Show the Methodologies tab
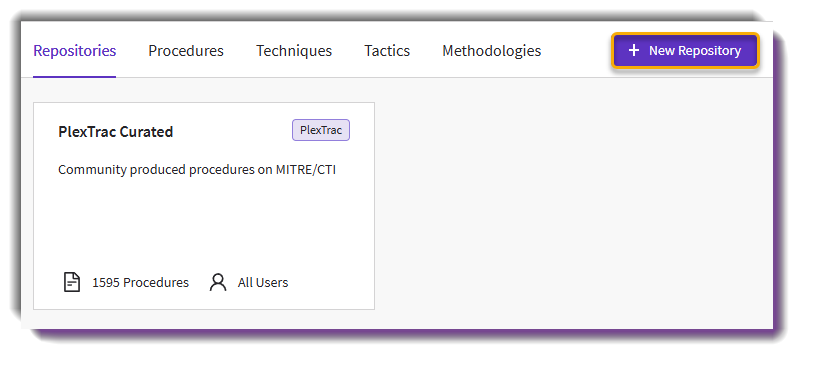Image resolution: width=815 pixels, height=371 pixels. (492, 50)
